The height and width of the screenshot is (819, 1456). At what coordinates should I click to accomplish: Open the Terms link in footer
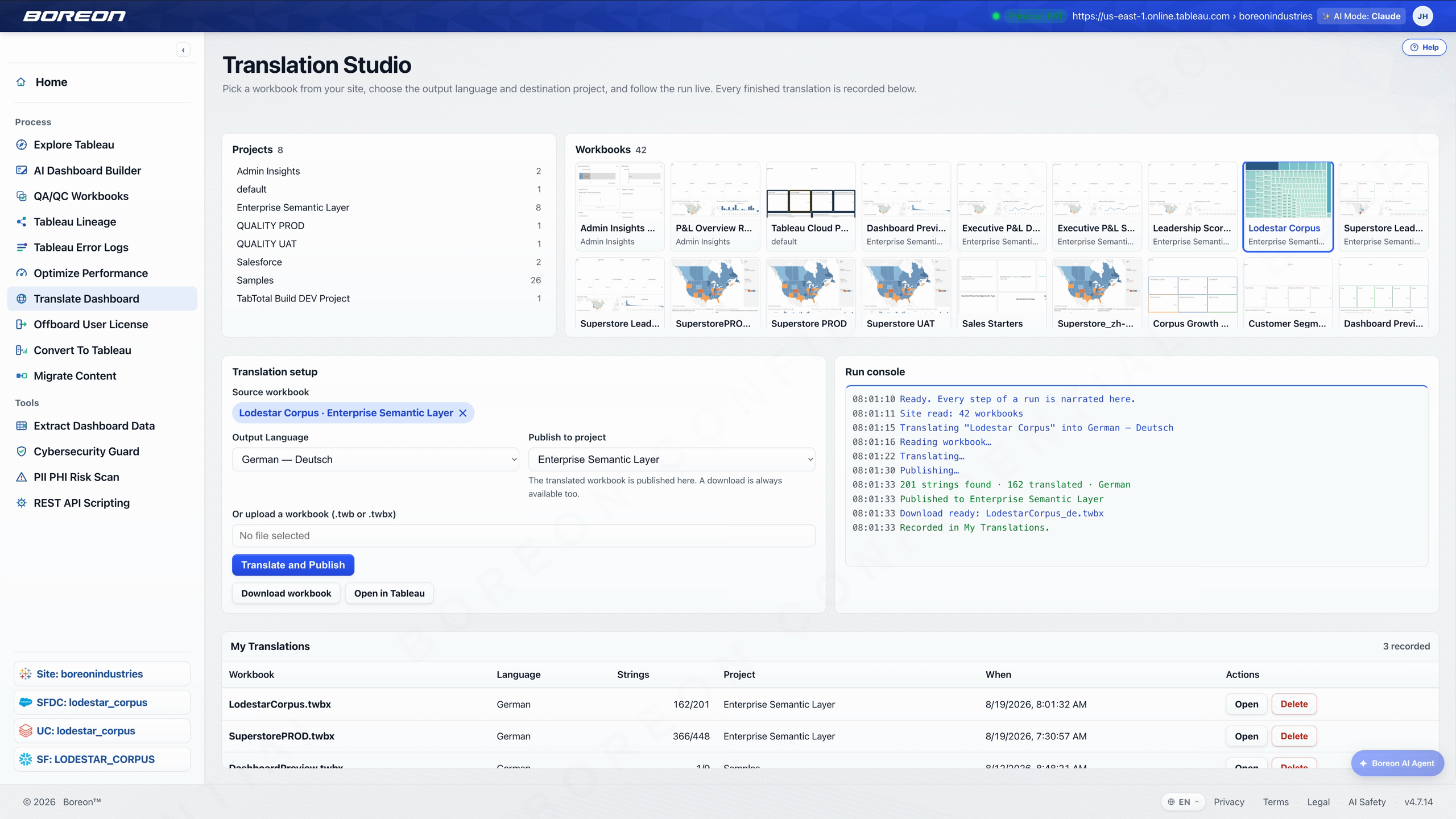[x=1276, y=802]
